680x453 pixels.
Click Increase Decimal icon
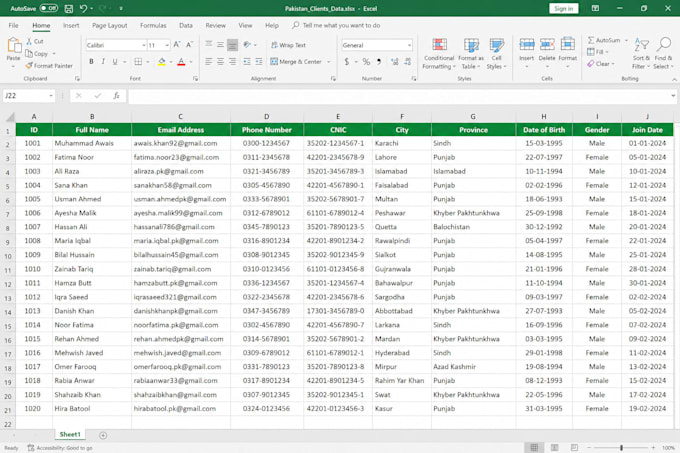click(x=394, y=62)
